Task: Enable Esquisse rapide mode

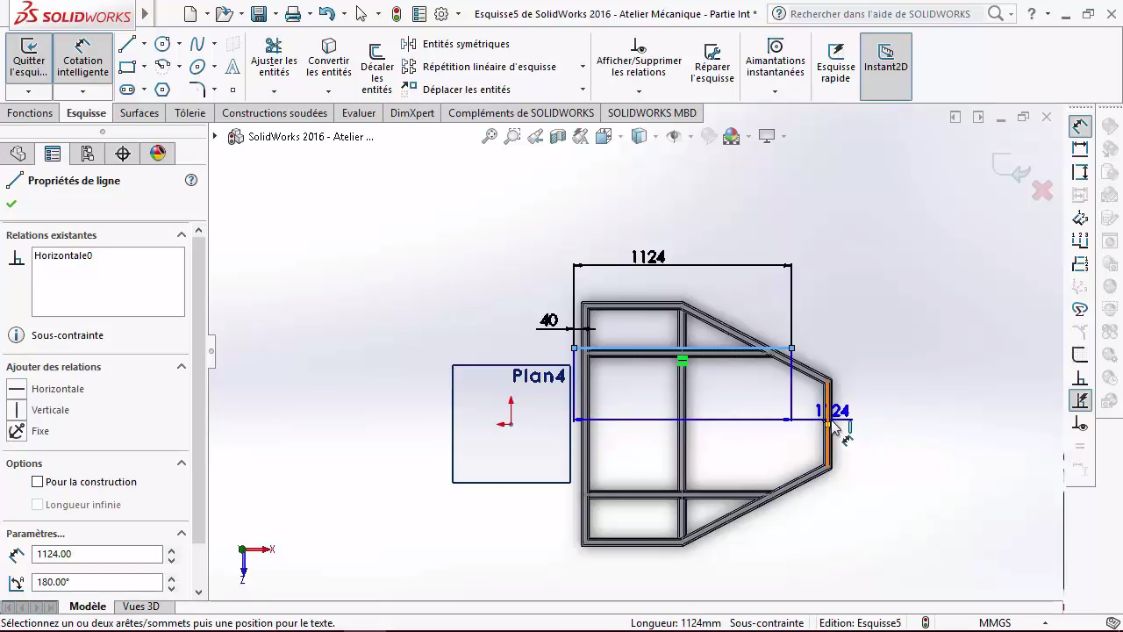Action: [x=835, y=60]
